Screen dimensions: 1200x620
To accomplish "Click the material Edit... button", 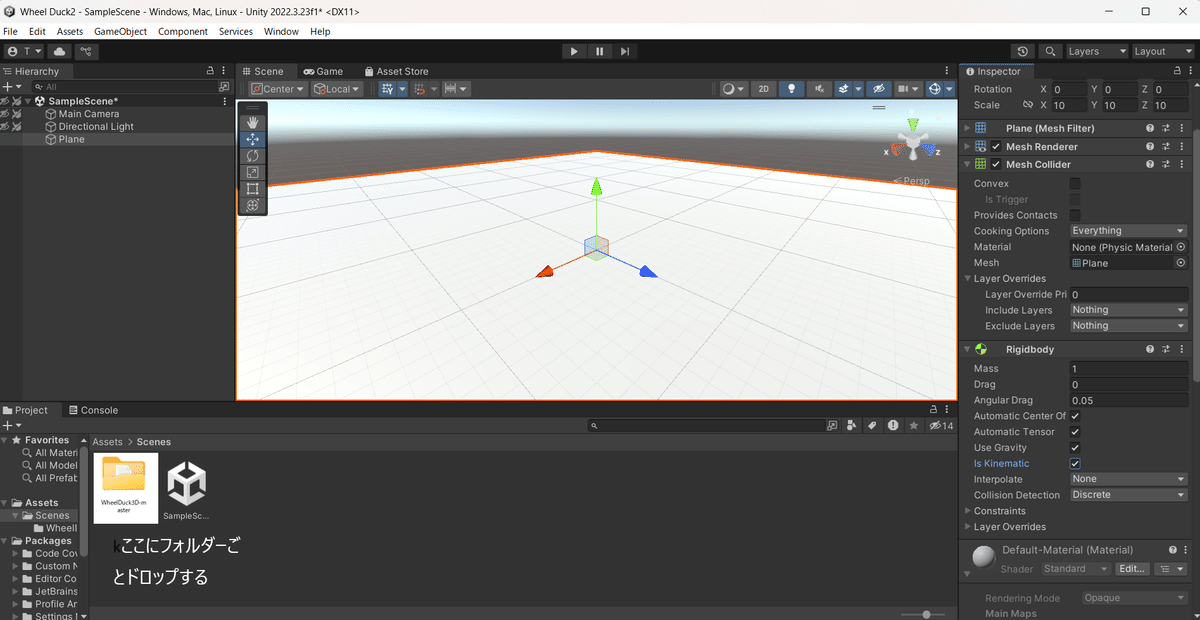I will pos(1132,569).
